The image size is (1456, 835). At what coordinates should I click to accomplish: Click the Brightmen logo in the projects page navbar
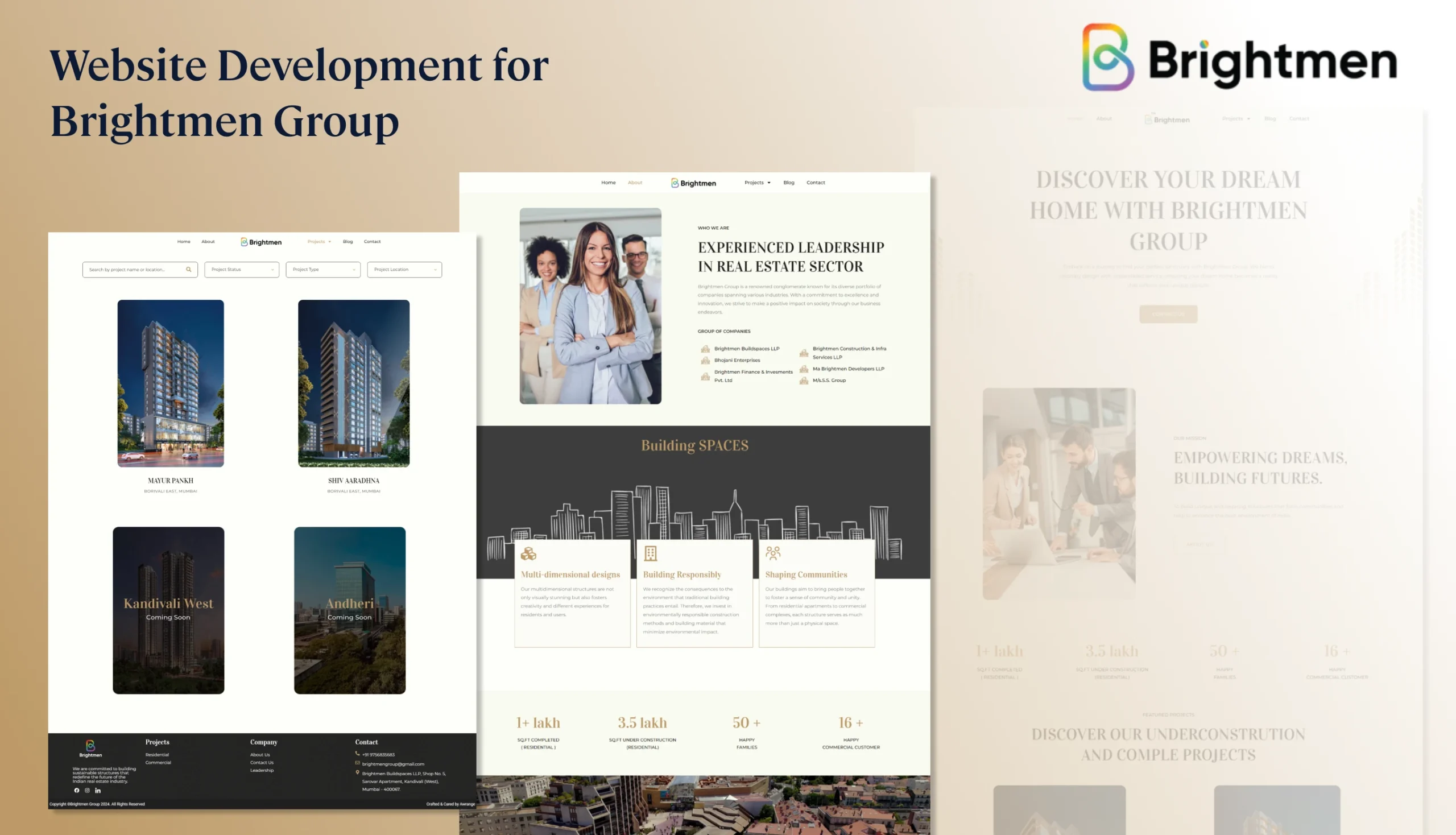[262, 242]
